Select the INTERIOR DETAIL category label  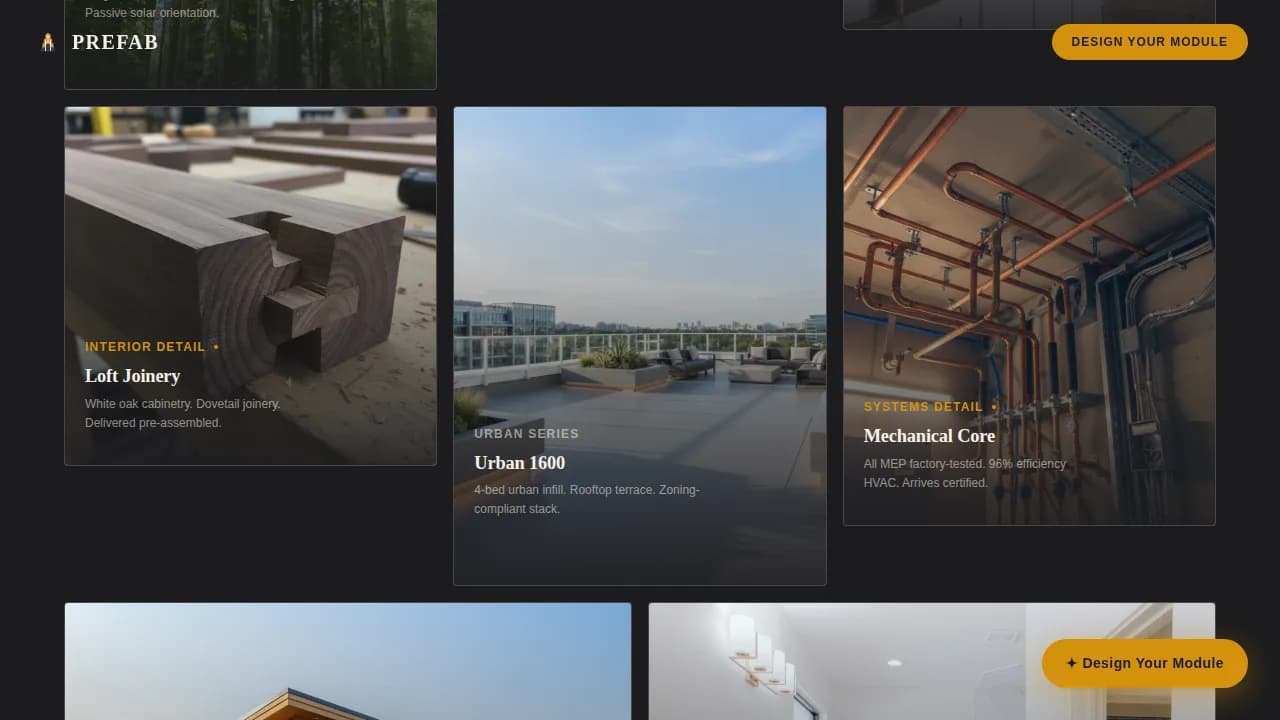(145, 346)
